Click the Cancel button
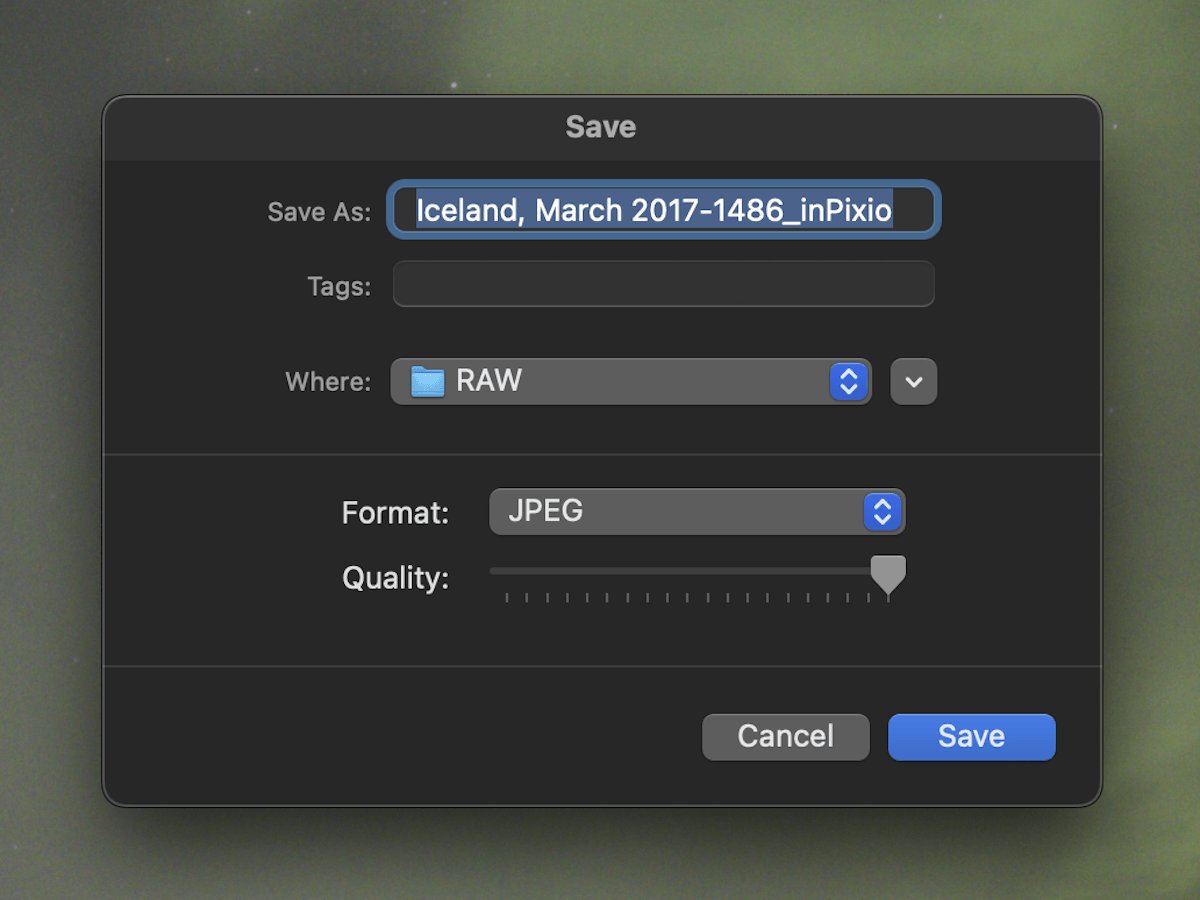1200x900 pixels. tap(785, 737)
